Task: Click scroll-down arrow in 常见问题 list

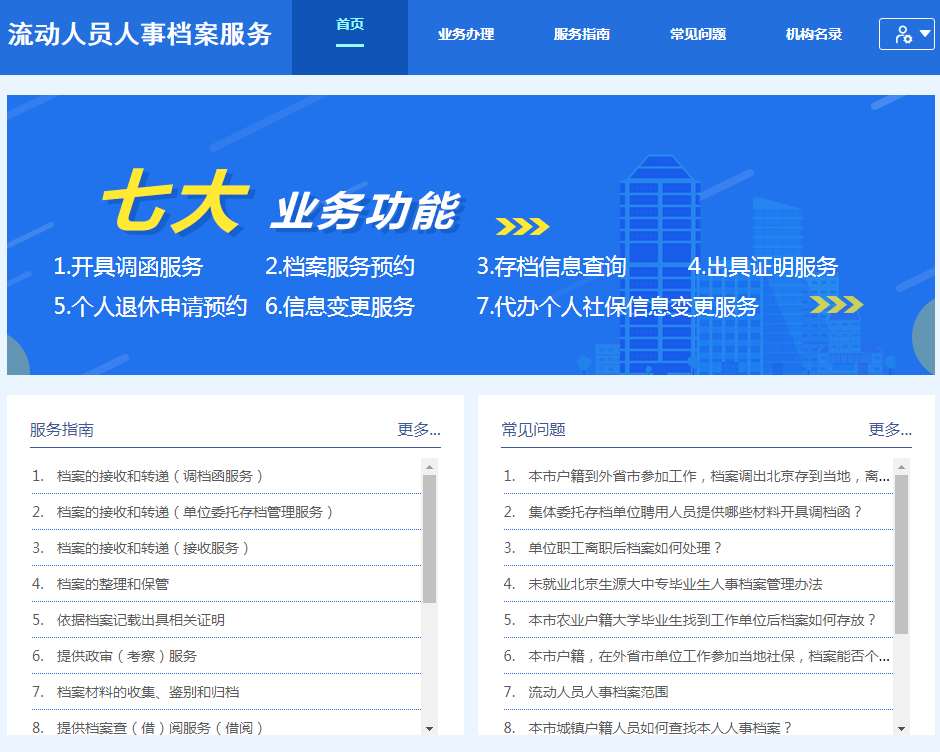Action: (901, 728)
